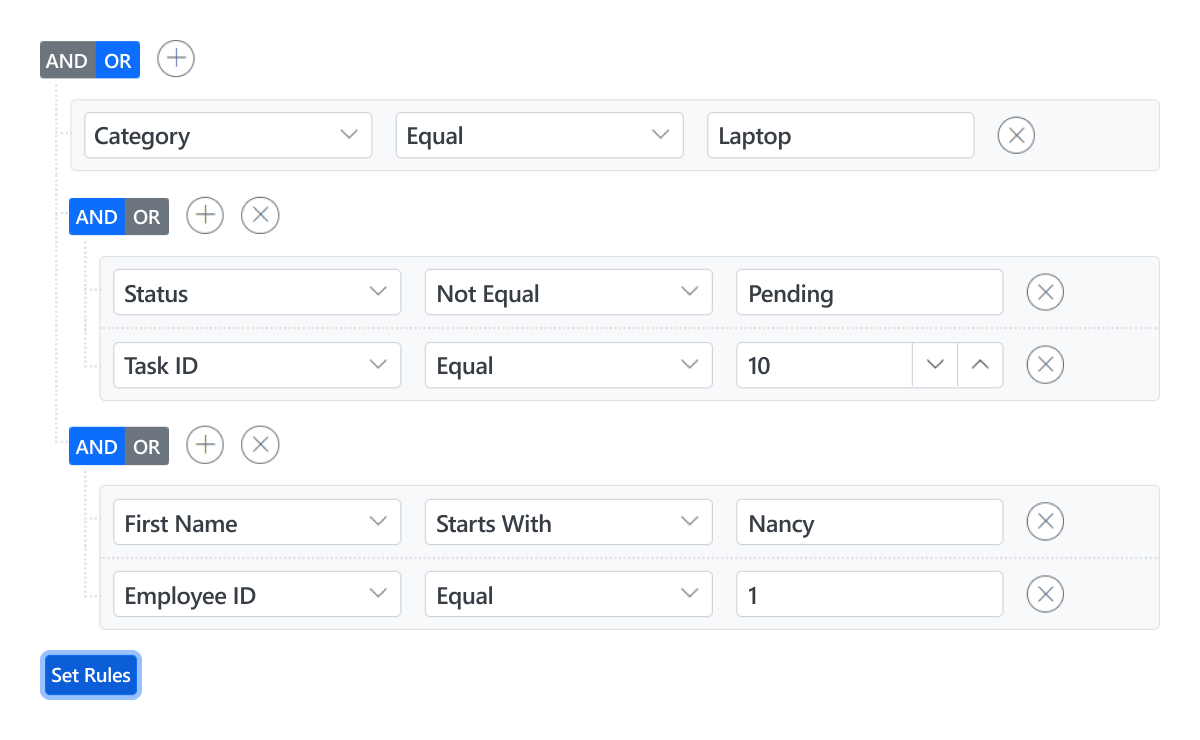Switch the top-level connector to AND
1200x740 pixels.
64,60
